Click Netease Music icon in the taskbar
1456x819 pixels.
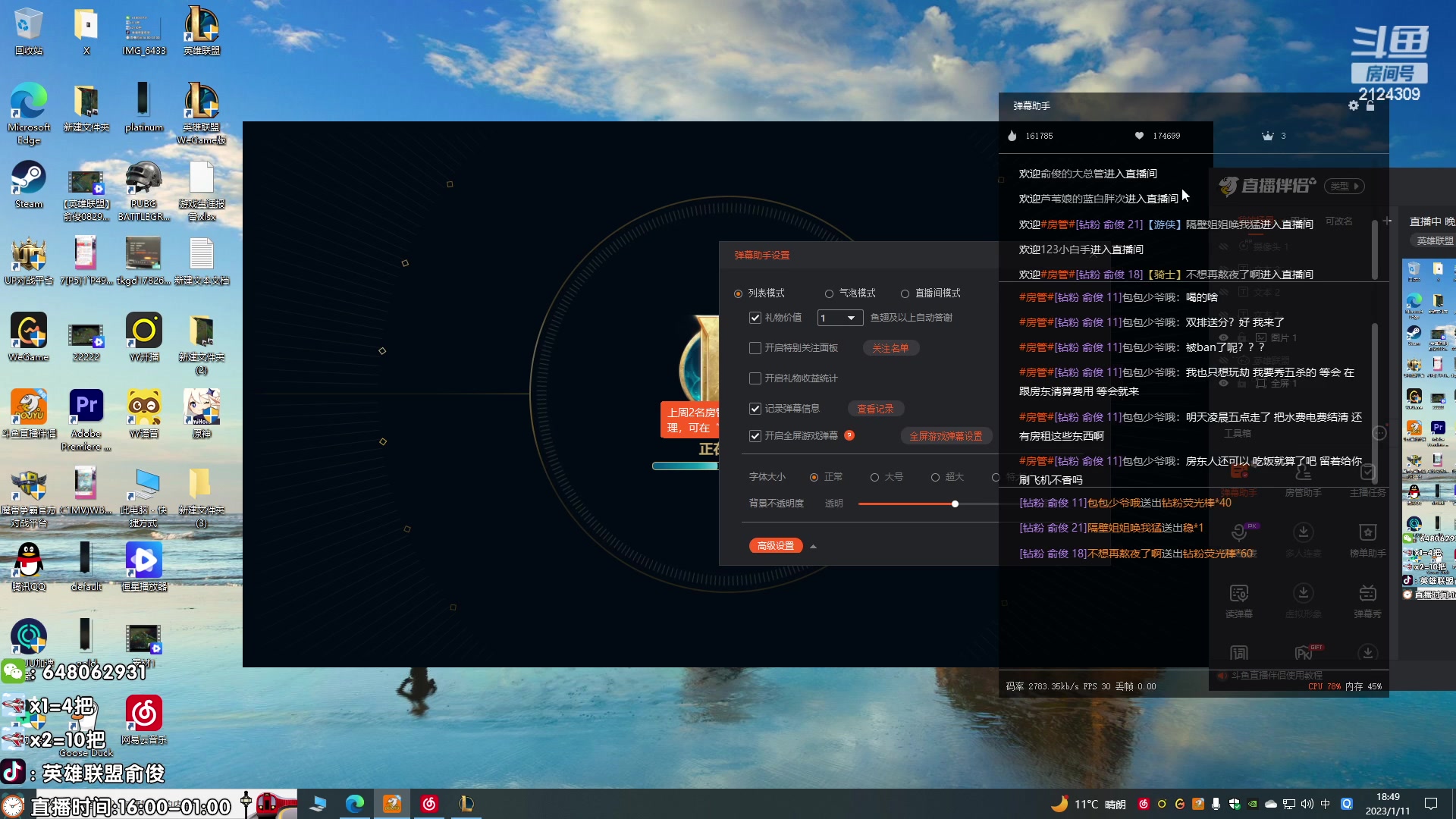(429, 804)
